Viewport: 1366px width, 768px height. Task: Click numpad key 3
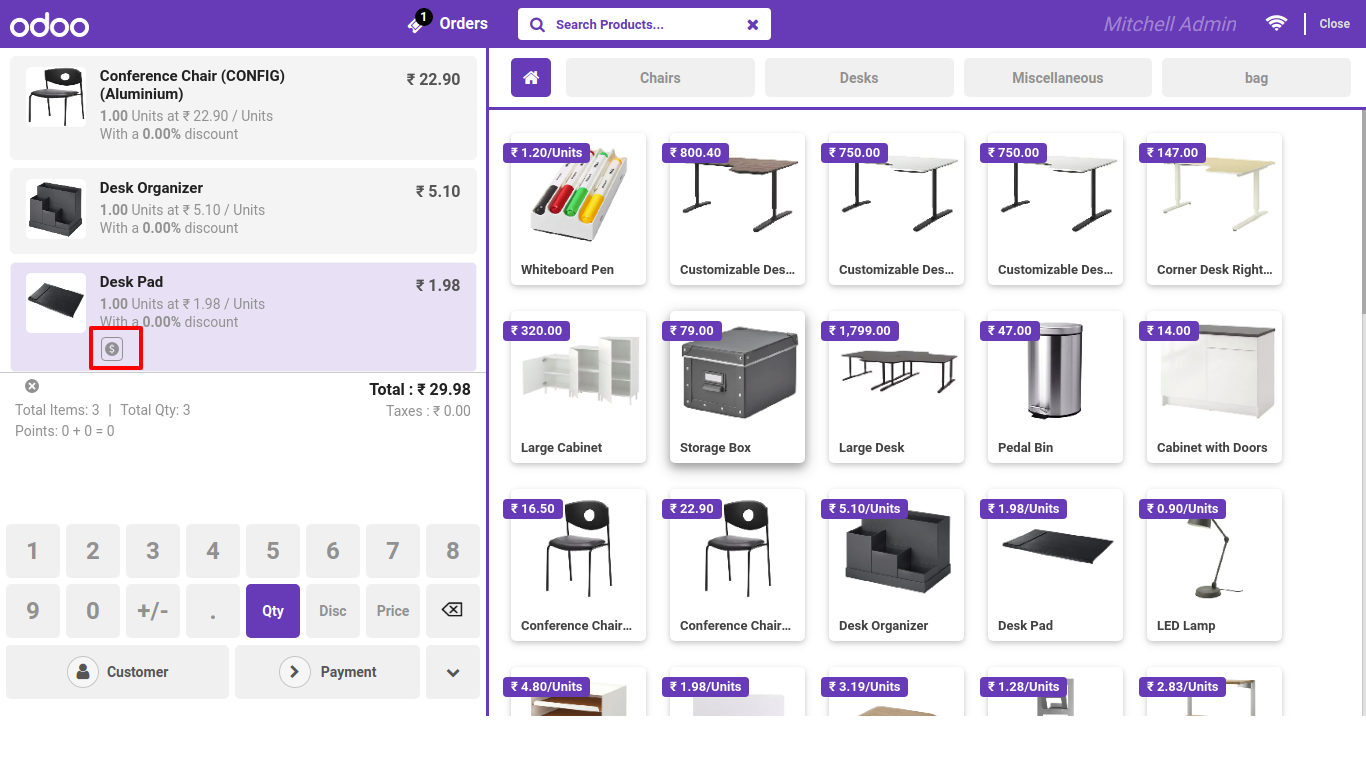point(153,550)
